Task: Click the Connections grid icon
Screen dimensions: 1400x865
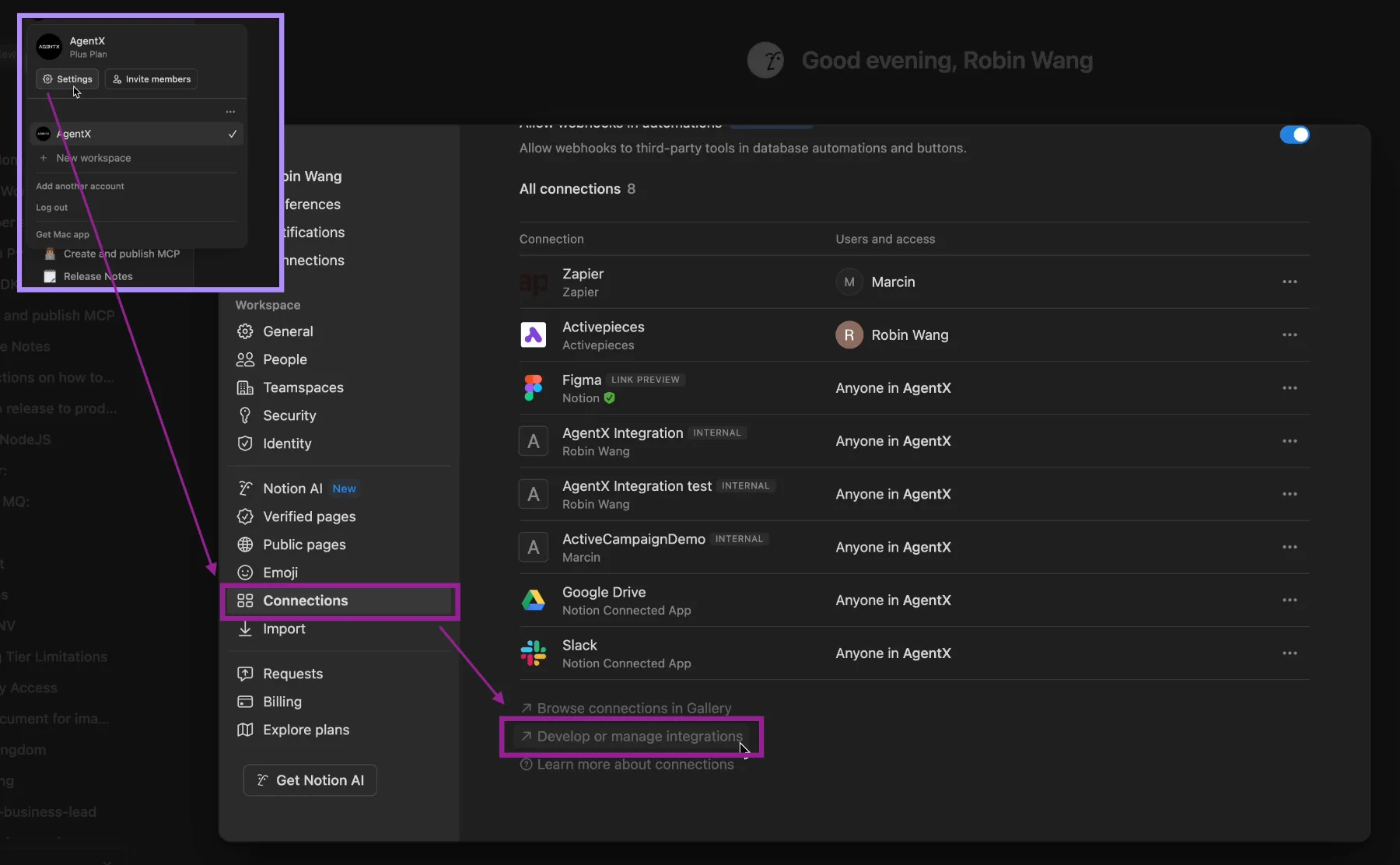Action: 245,601
